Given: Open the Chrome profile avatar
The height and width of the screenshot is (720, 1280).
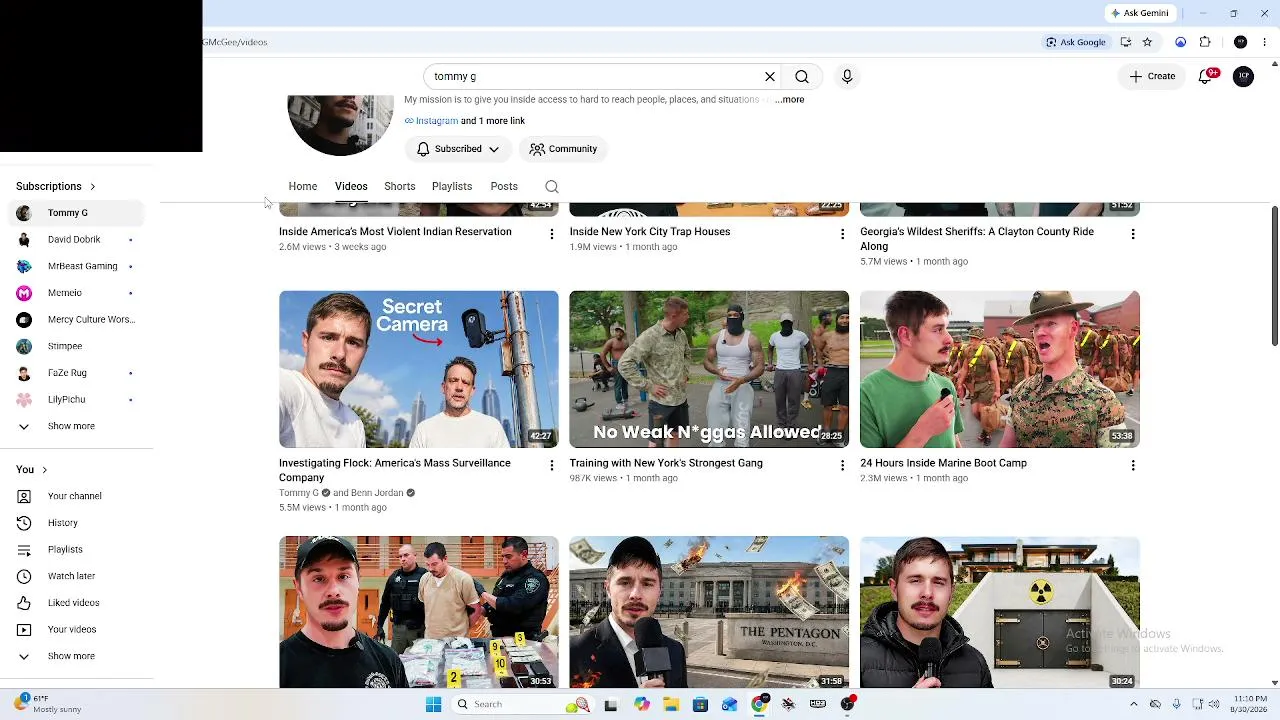Looking at the screenshot, I should 1241,42.
